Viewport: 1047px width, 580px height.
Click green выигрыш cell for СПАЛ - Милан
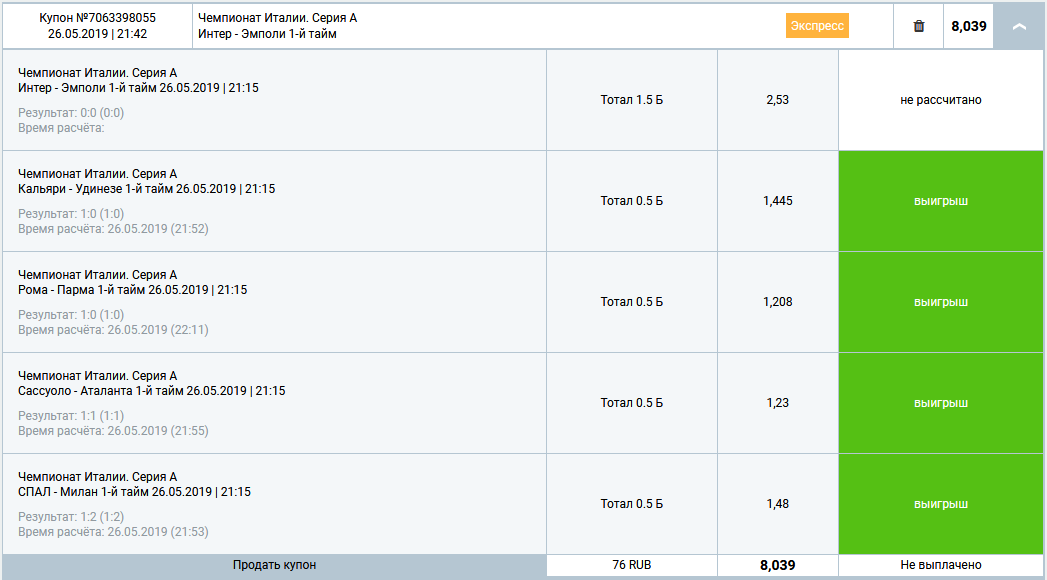(941, 504)
